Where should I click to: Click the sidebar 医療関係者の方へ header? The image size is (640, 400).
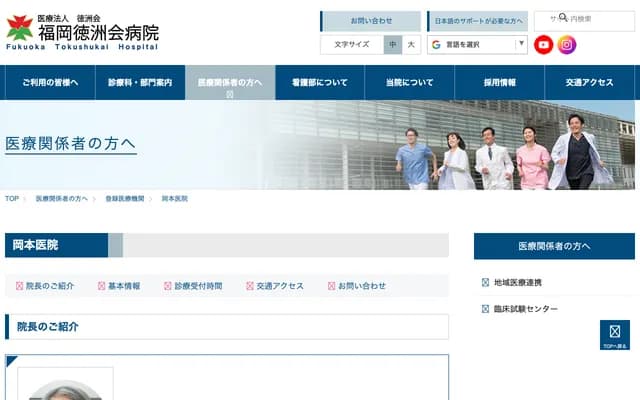click(x=554, y=246)
